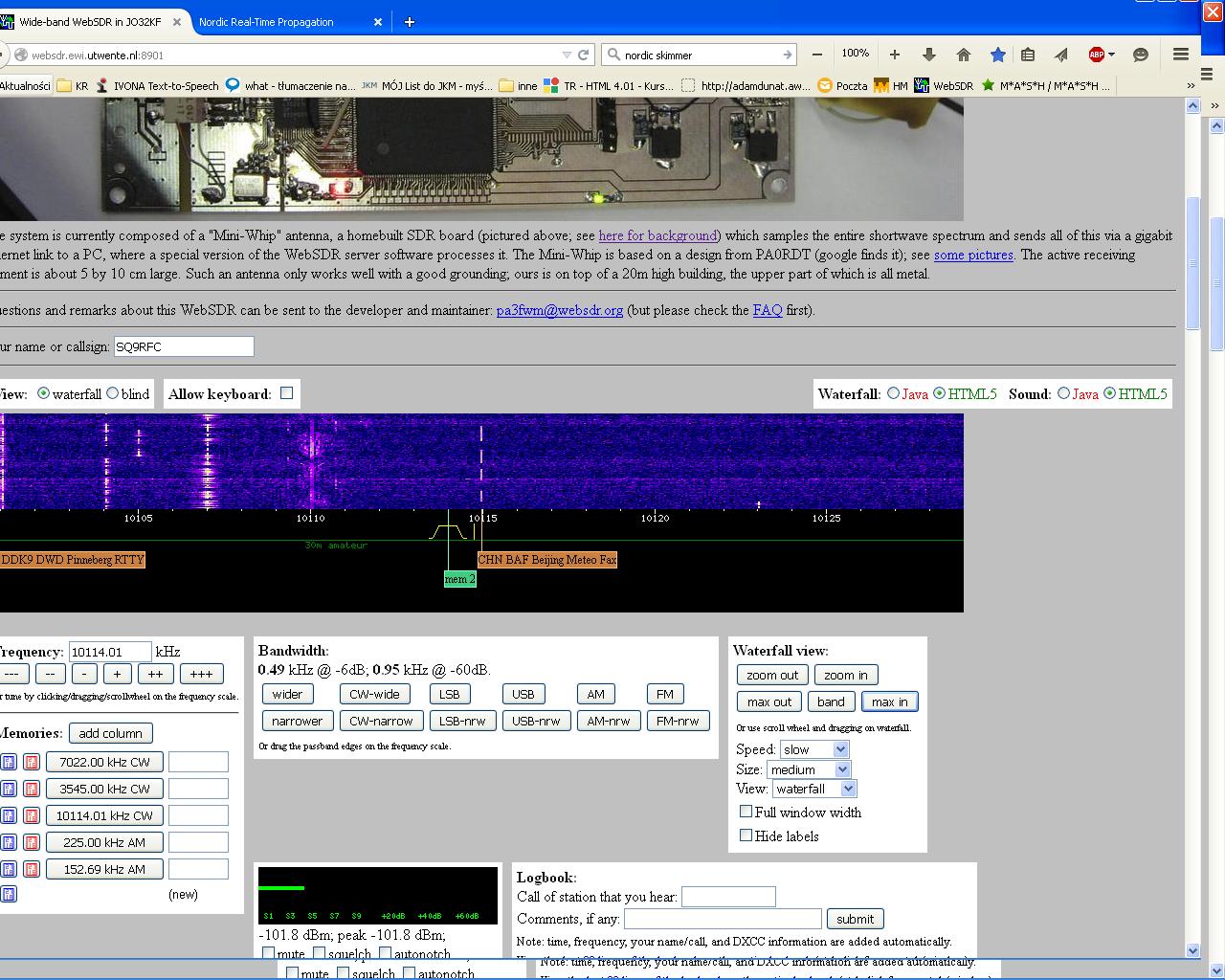Enable the Allow keyboard checkbox
The width and height of the screenshot is (1225, 980).
[x=286, y=393]
